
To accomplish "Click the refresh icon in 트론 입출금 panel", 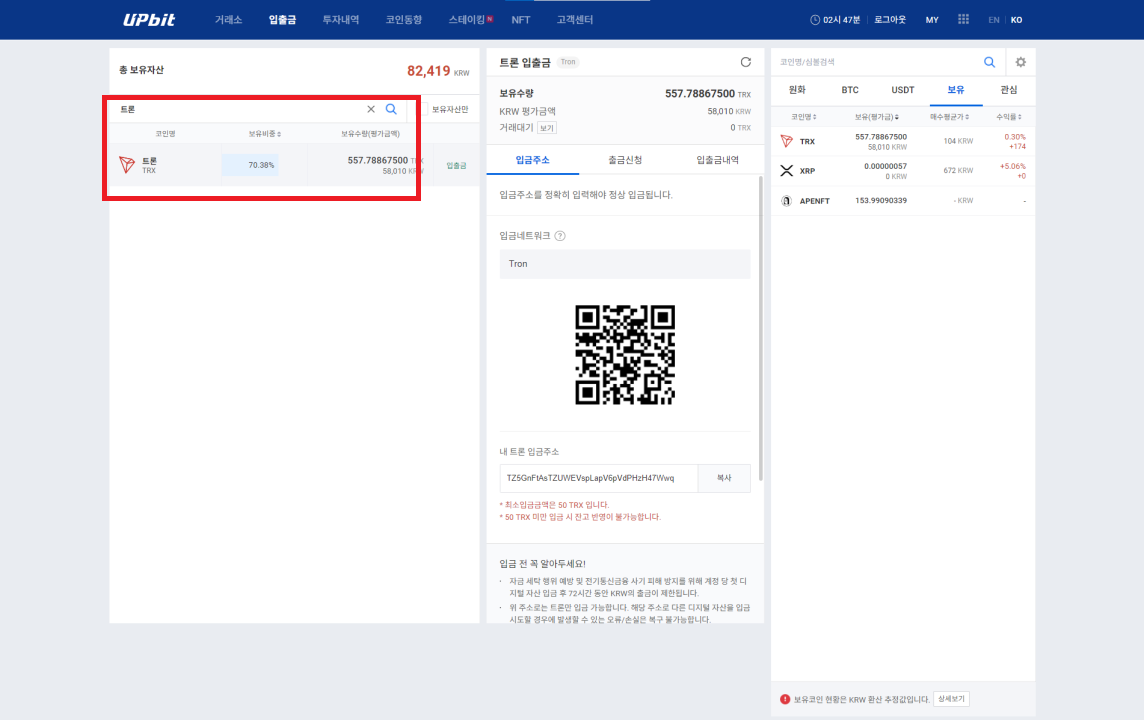I will click(x=746, y=62).
